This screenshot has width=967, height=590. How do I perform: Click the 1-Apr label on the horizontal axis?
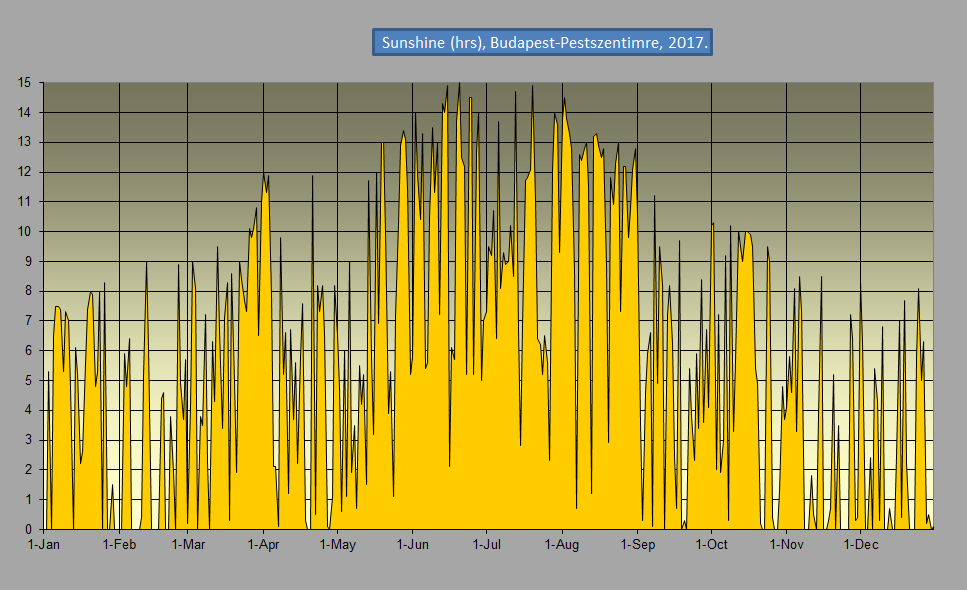[x=263, y=545]
